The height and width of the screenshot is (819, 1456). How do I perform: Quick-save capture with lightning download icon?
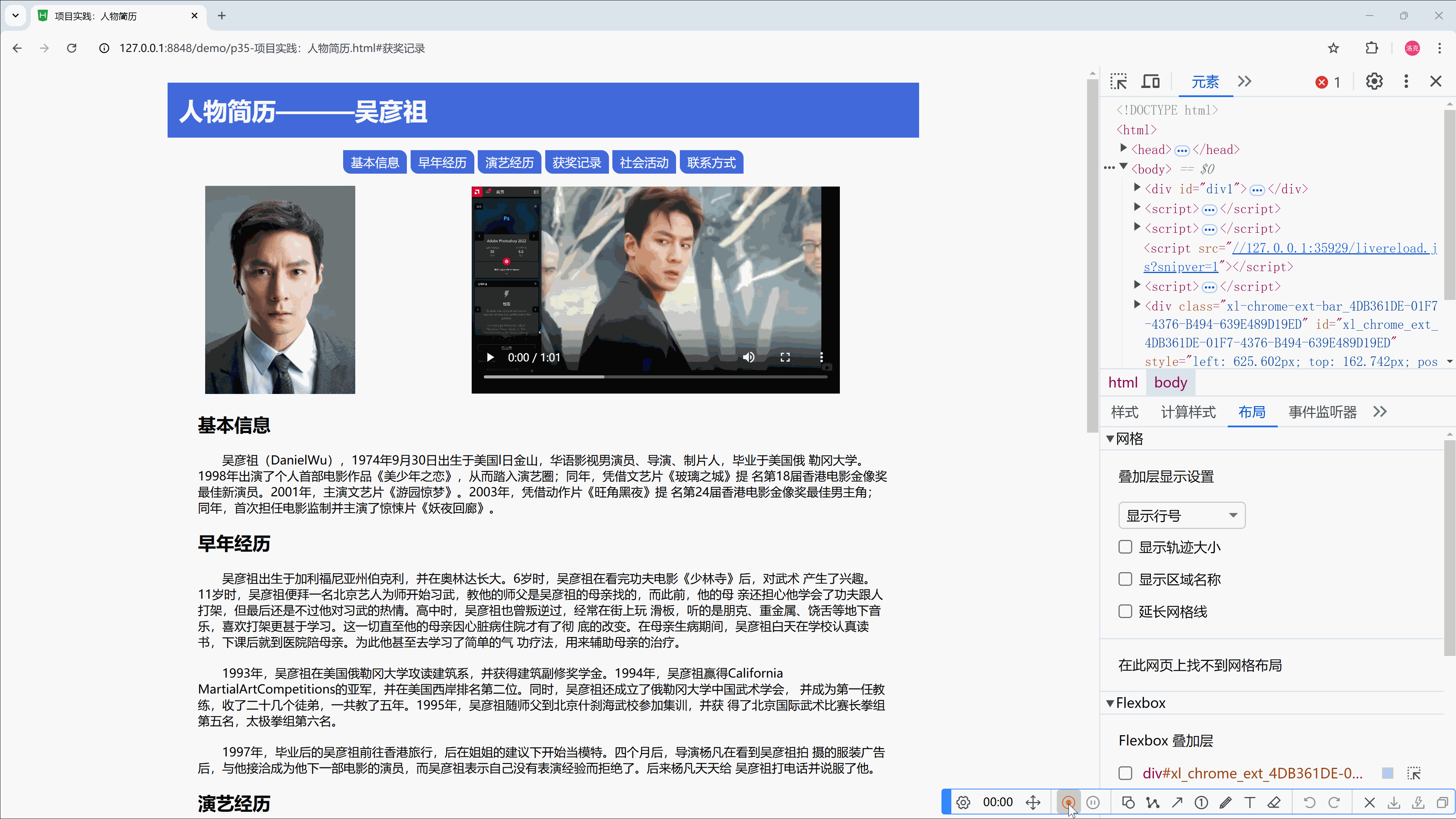pyautogui.click(x=1418, y=802)
